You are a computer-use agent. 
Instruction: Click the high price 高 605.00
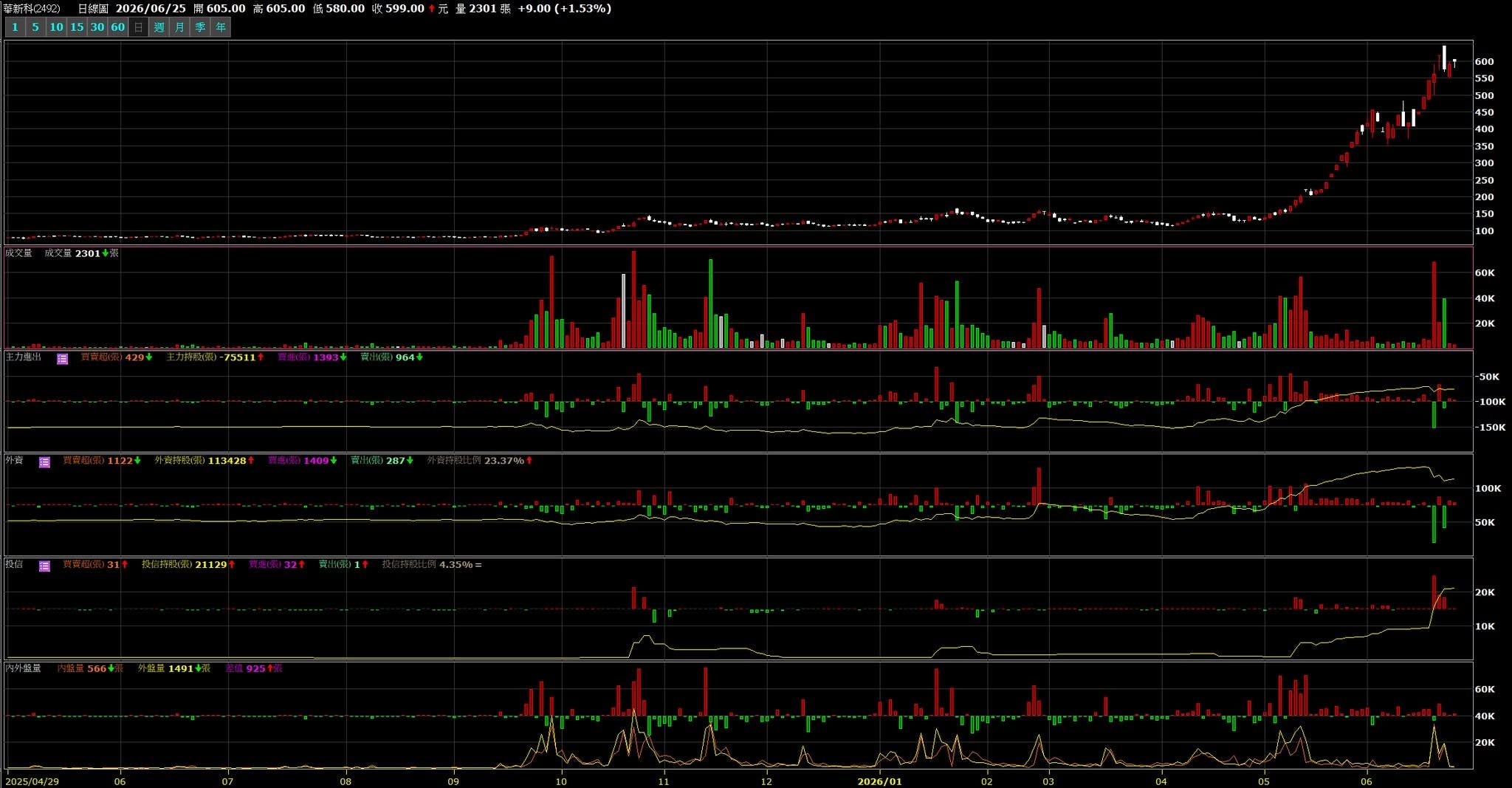point(279,9)
